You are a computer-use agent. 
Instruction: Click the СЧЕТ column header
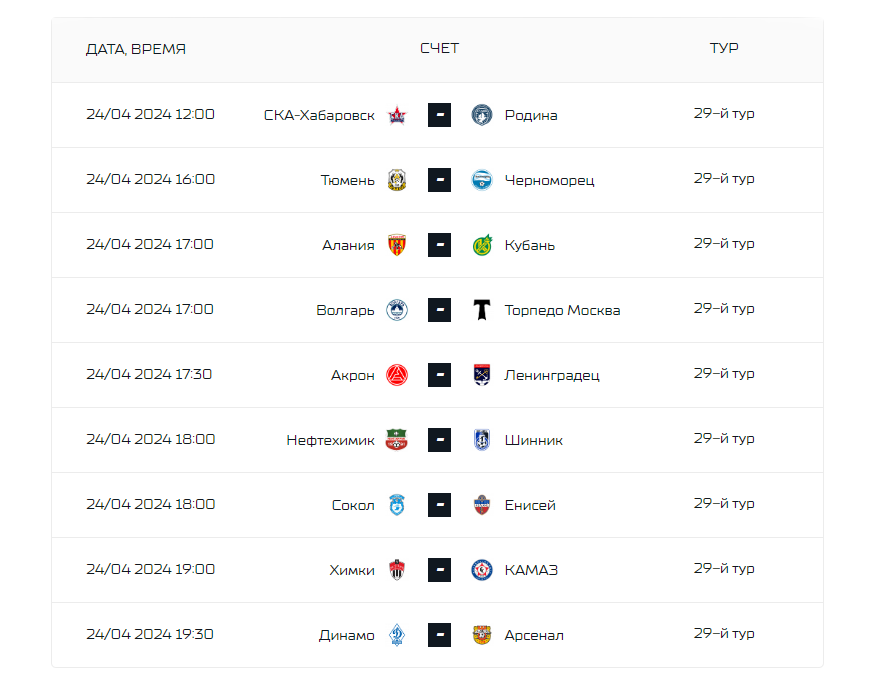click(x=440, y=49)
